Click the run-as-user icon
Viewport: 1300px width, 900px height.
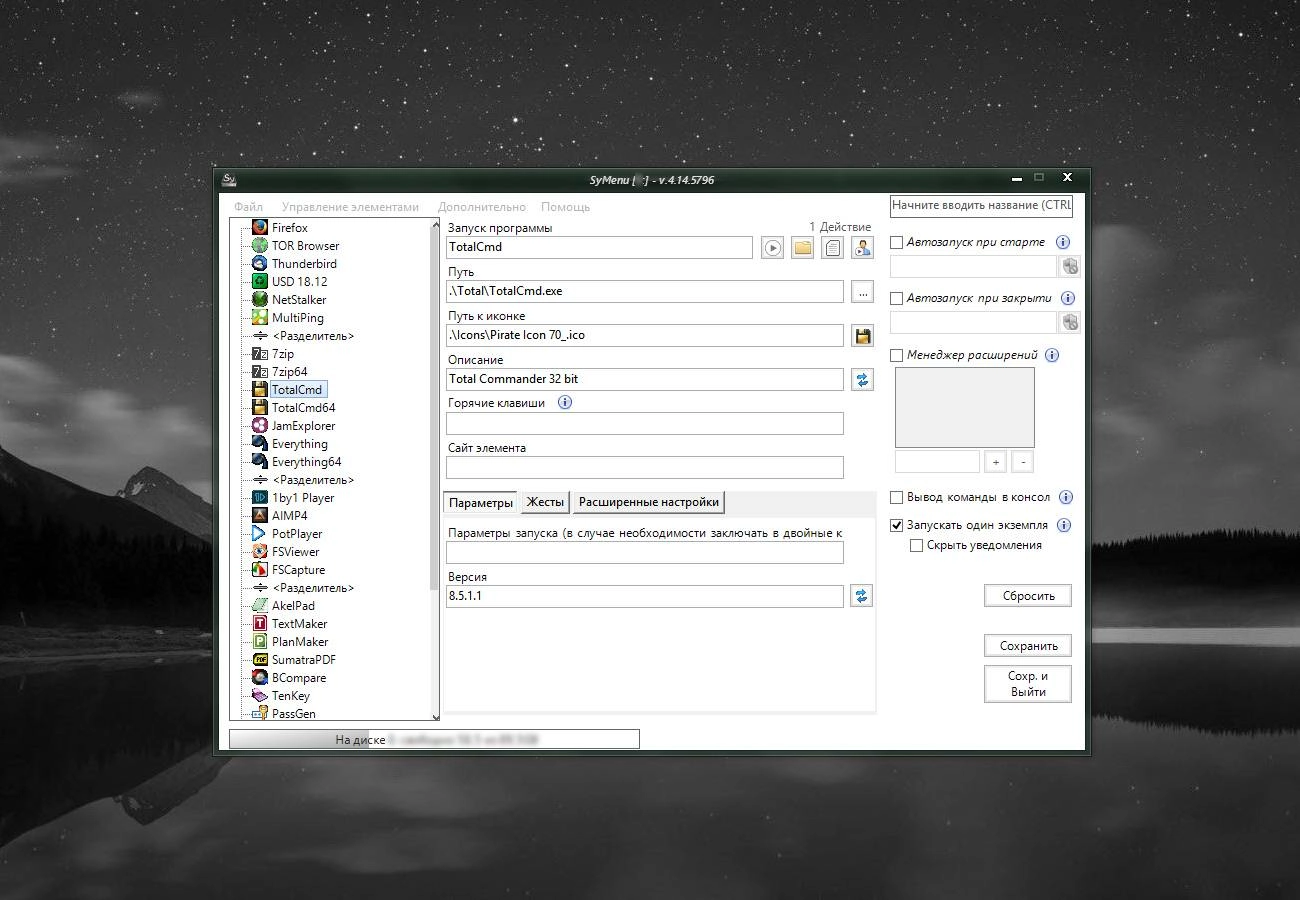862,248
